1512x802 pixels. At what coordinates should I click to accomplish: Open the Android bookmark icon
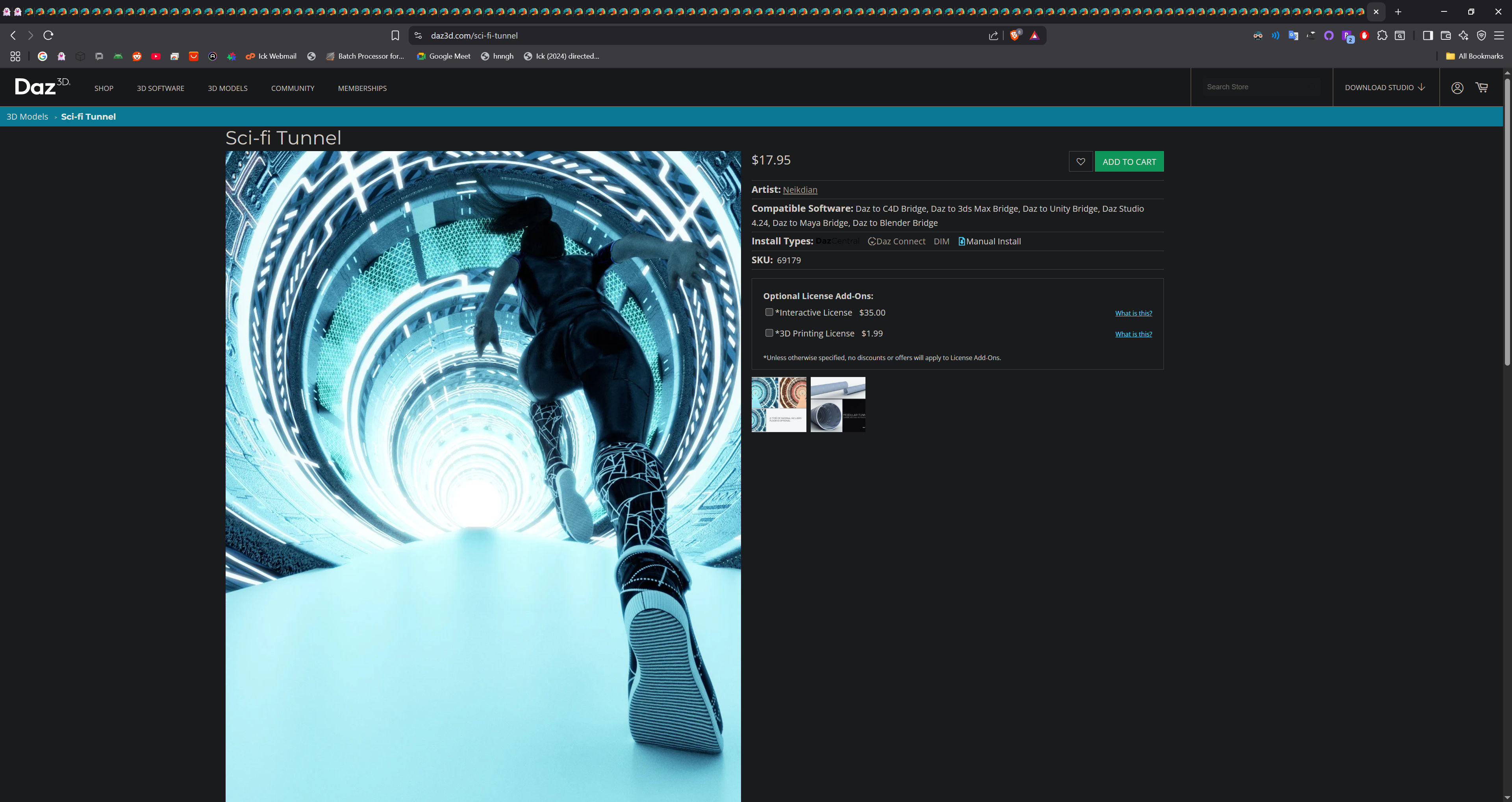[118, 56]
